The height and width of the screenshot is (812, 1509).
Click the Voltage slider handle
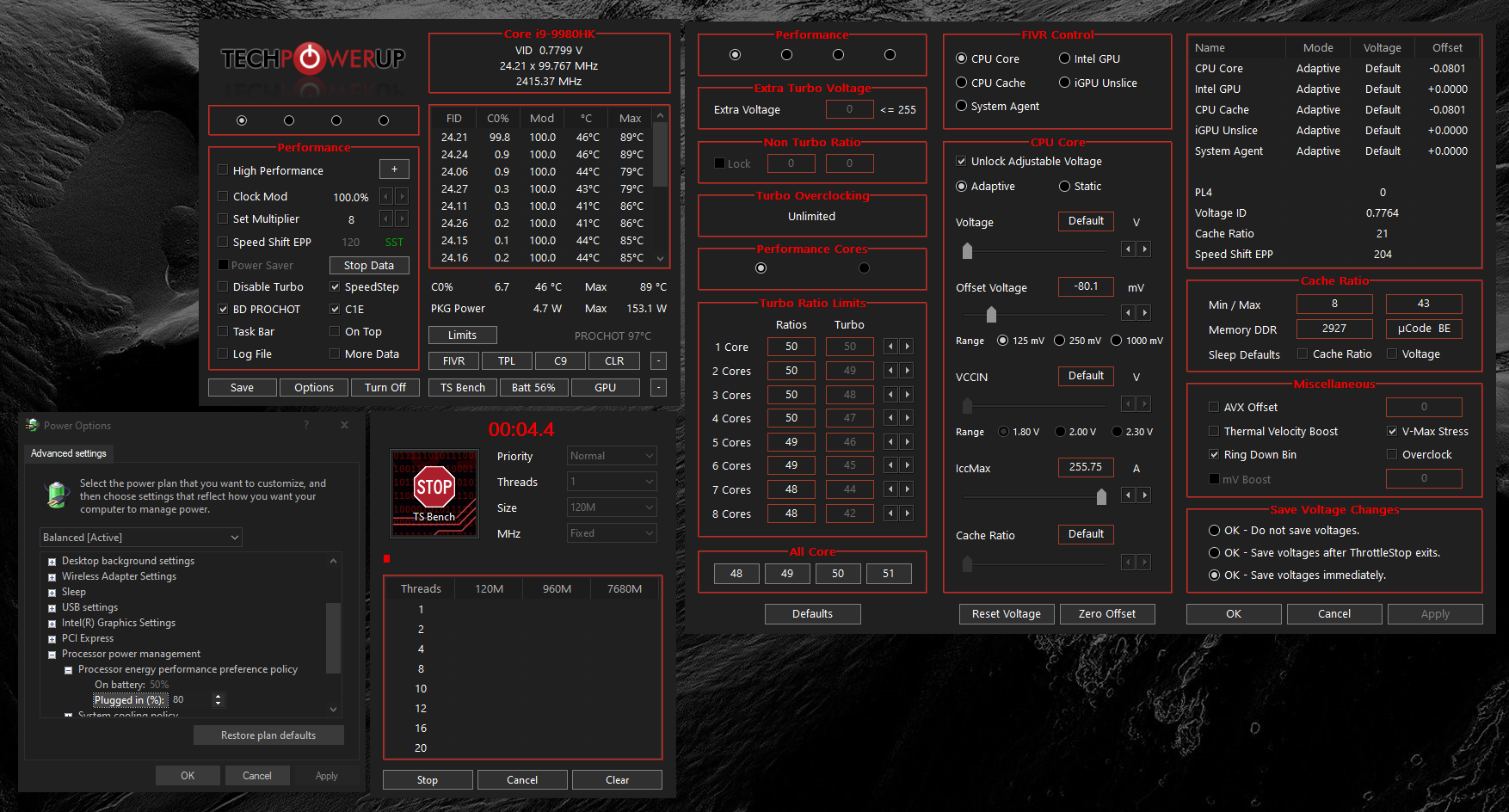[967, 250]
